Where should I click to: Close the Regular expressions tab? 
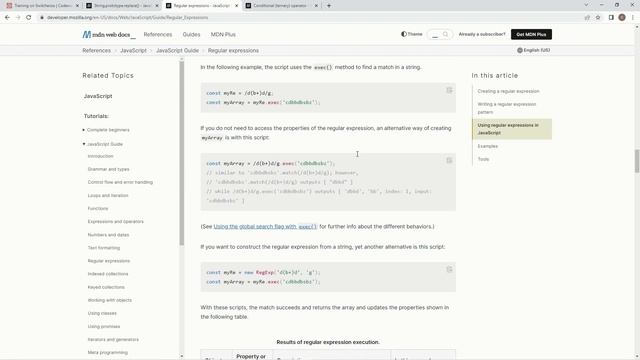(236, 6)
